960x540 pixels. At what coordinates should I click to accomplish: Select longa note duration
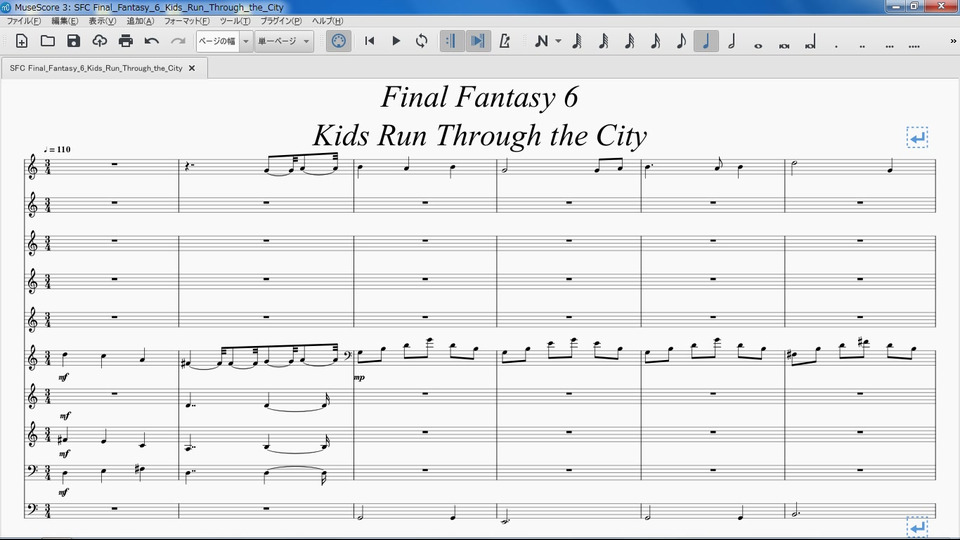tap(811, 43)
